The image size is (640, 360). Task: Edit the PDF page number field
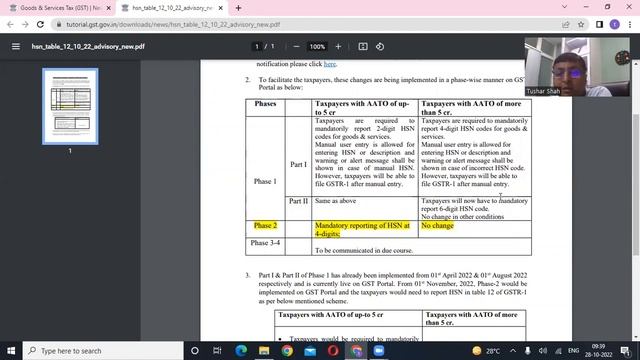pos(257,47)
